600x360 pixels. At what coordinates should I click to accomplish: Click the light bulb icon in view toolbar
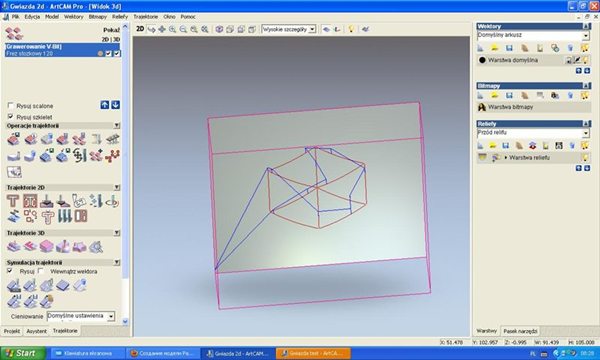tap(351, 29)
